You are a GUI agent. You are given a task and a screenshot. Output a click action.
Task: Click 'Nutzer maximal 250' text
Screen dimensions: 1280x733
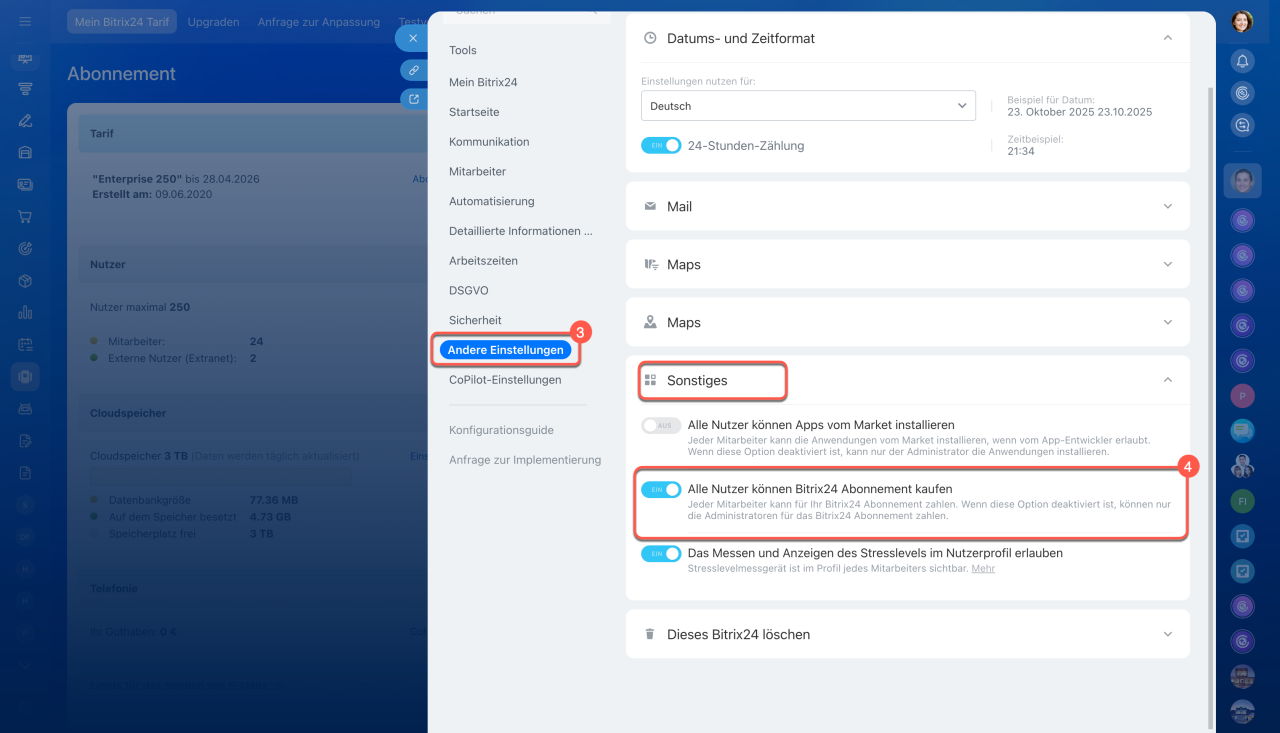tap(140, 307)
